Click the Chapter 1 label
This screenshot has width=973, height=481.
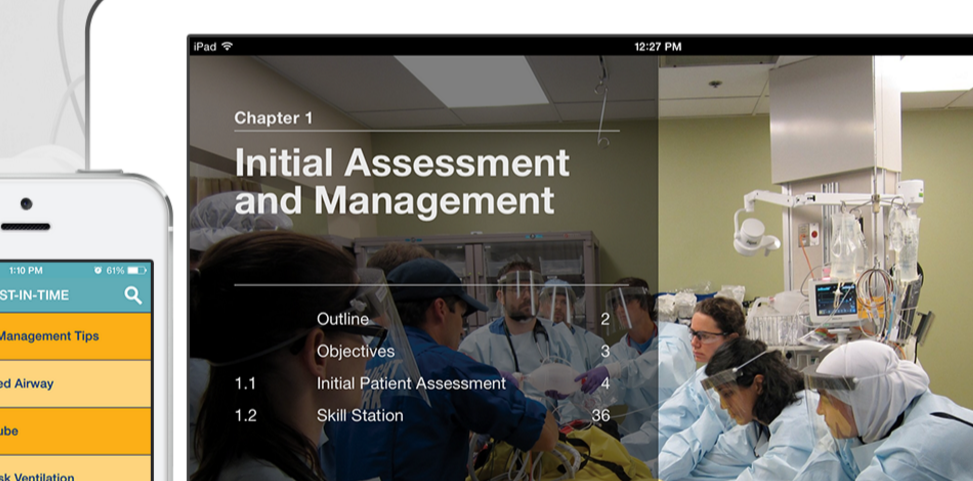pyautogui.click(x=273, y=118)
